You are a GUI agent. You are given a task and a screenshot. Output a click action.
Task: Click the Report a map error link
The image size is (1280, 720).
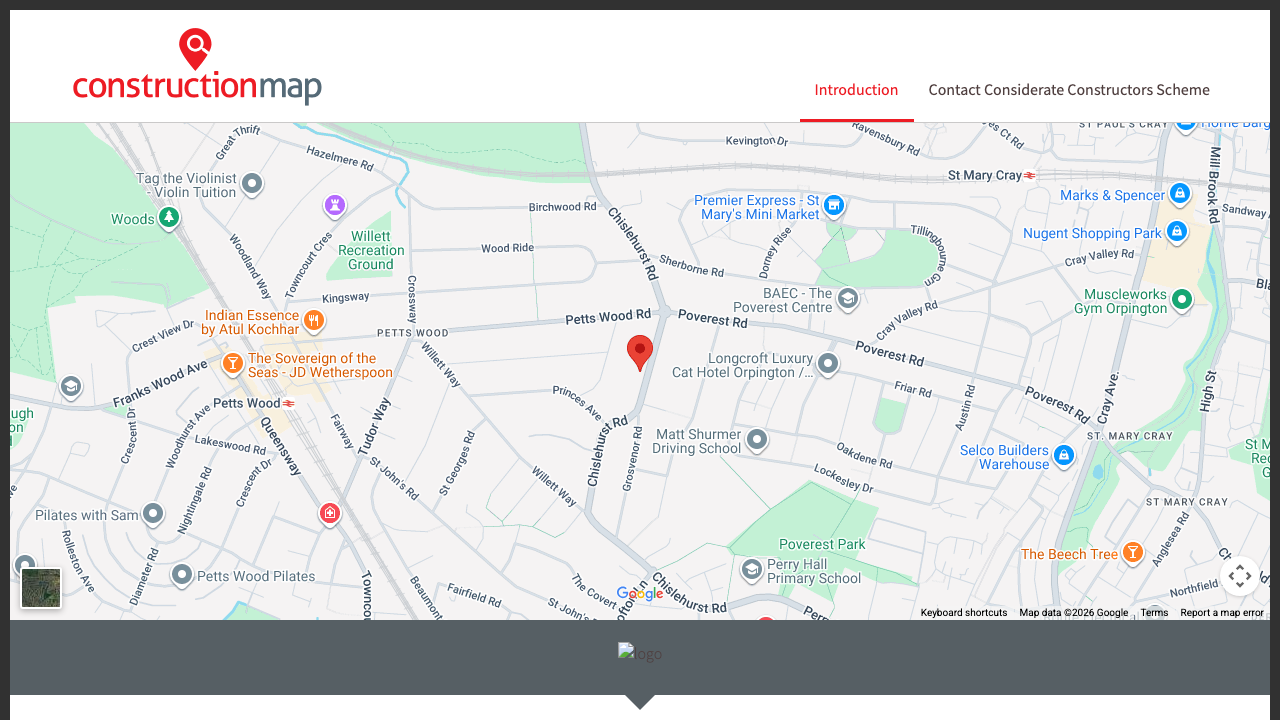pos(1222,612)
